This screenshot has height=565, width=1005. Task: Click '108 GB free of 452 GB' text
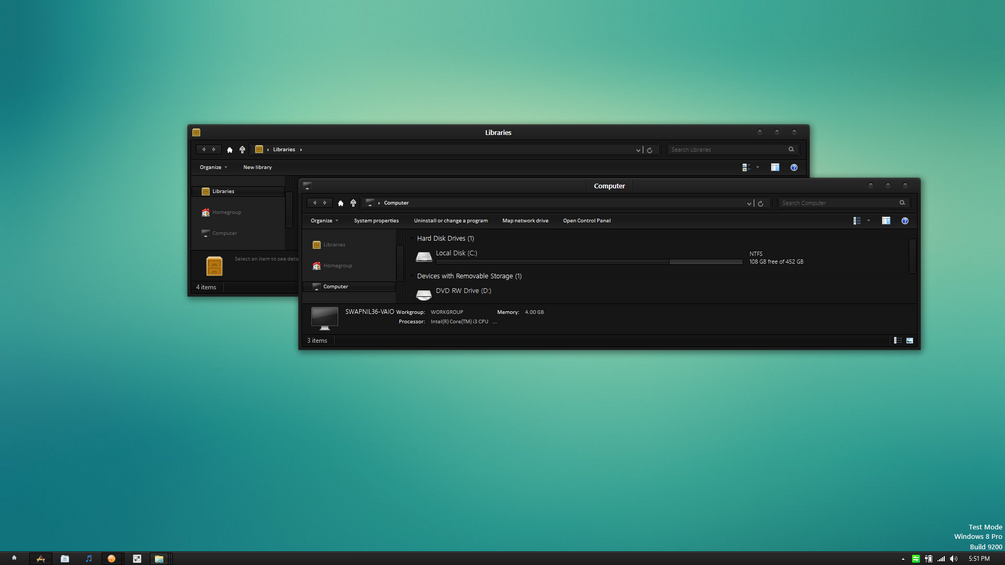point(776,262)
